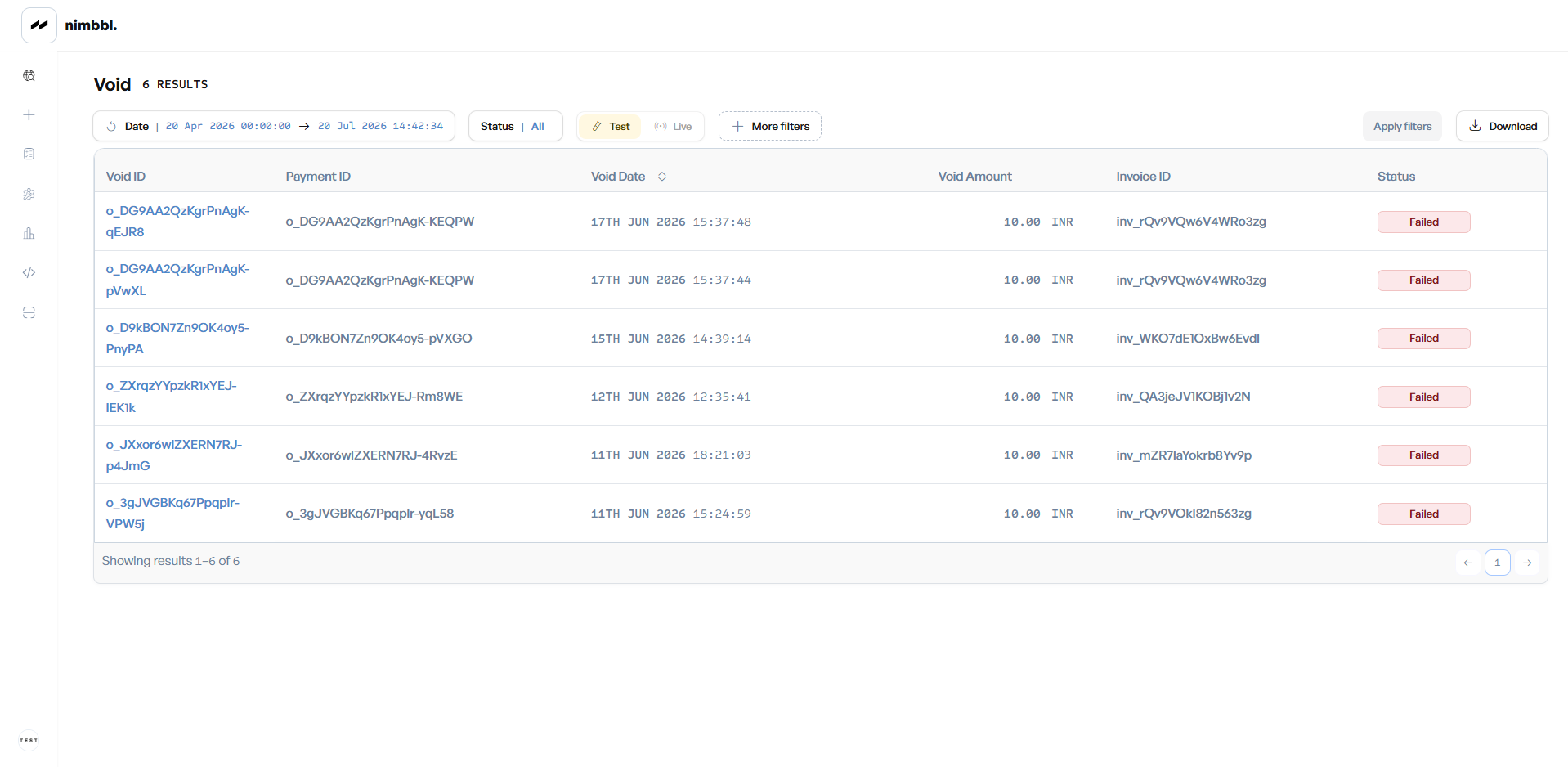This screenshot has height=767, width=1568.
Task: Click Showing results 1–6 of 6 text
Action: (171, 562)
